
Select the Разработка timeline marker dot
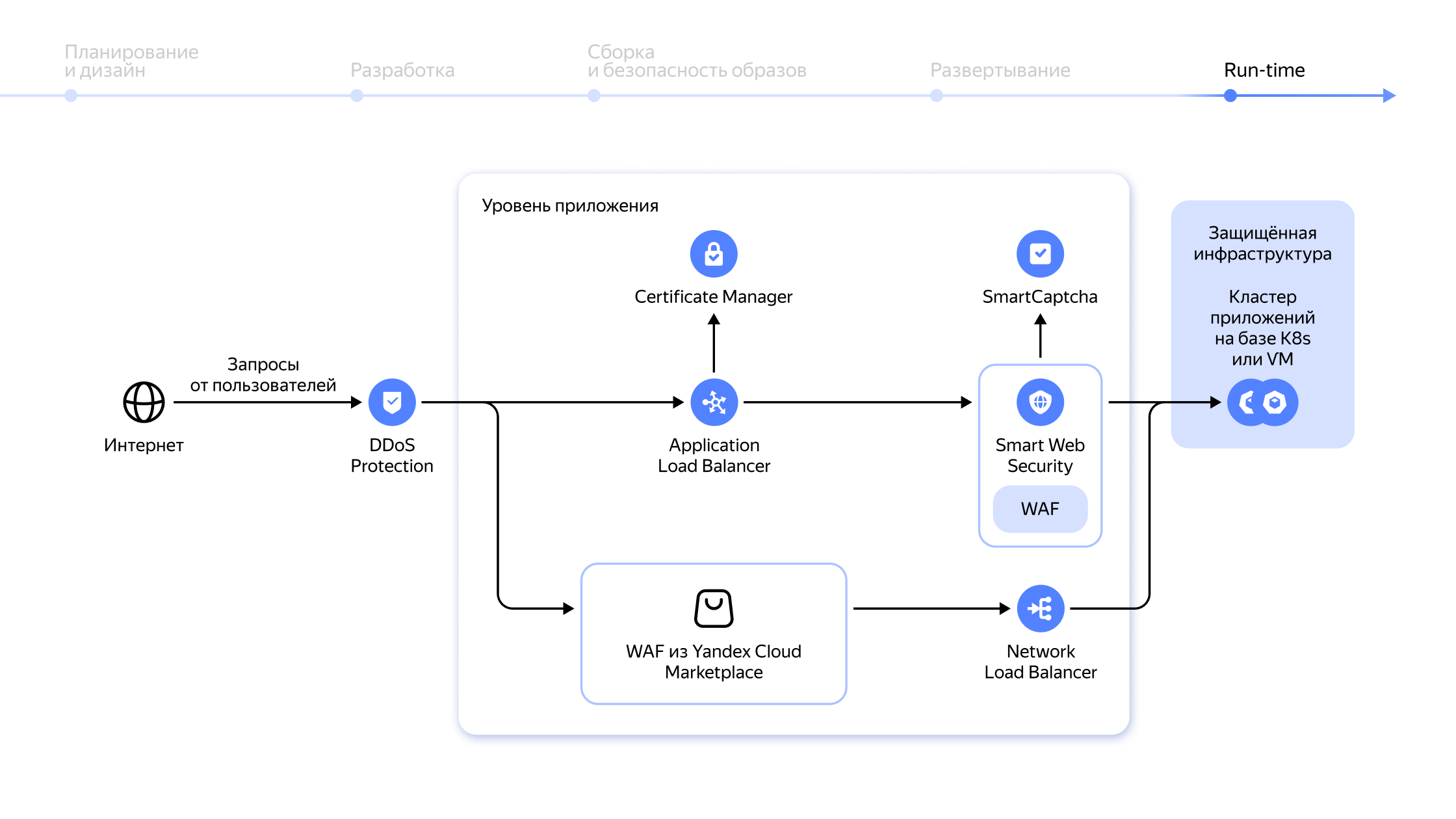click(357, 96)
